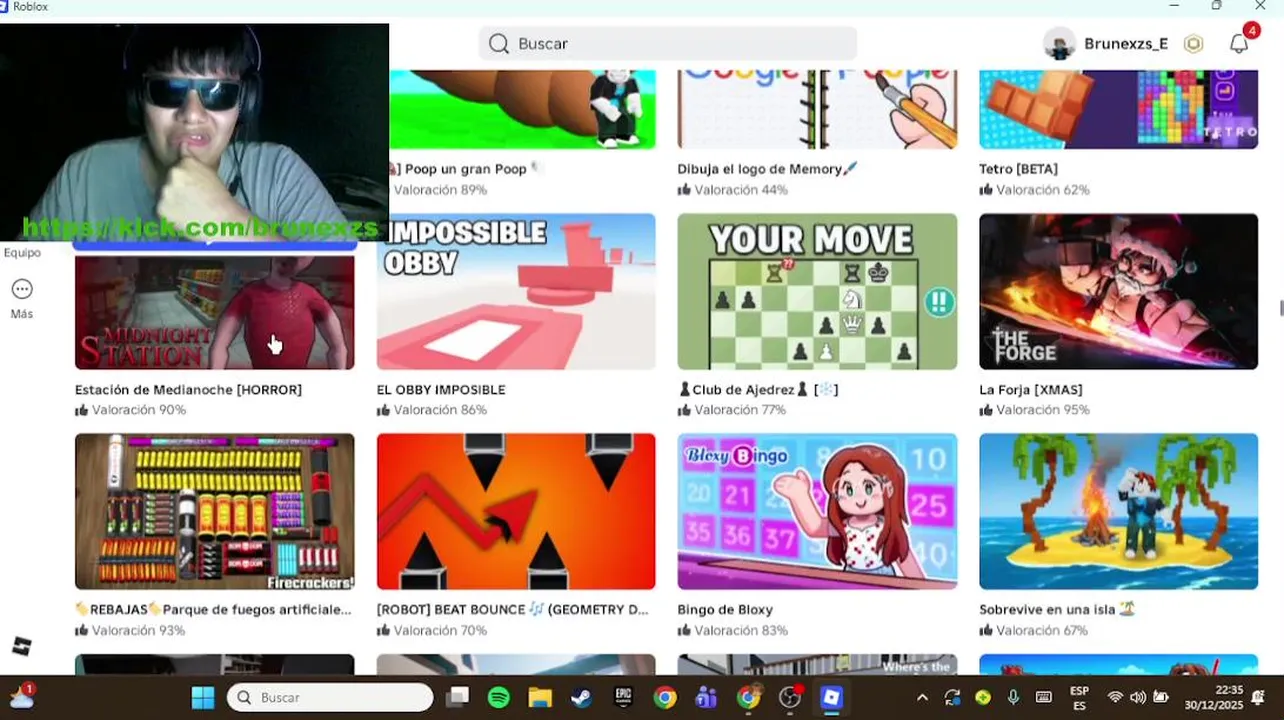
Task: Open Bingo de Bloxy title link
Action: click(725, 610)
